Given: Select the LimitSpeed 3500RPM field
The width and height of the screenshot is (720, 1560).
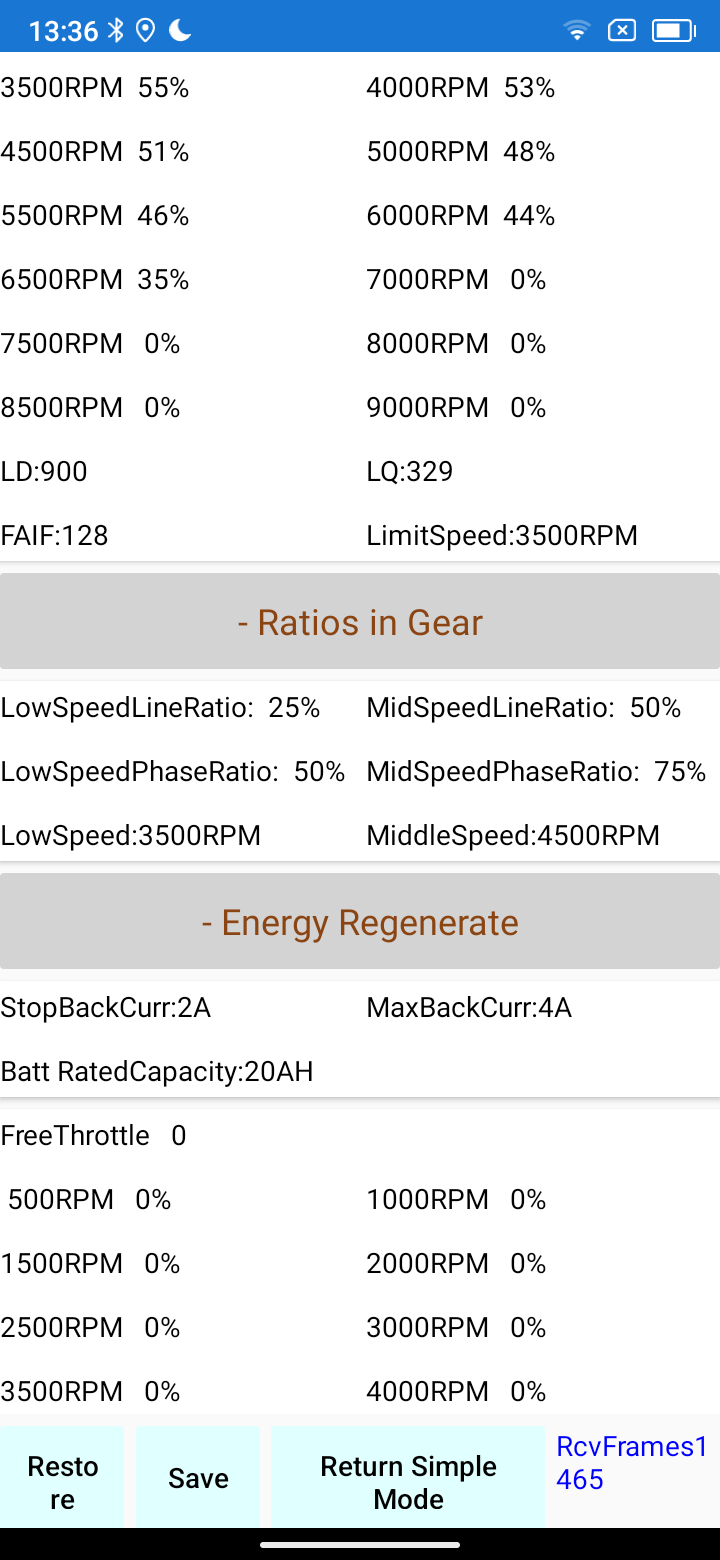Looking at the screenshot, I should click(502, 536).
